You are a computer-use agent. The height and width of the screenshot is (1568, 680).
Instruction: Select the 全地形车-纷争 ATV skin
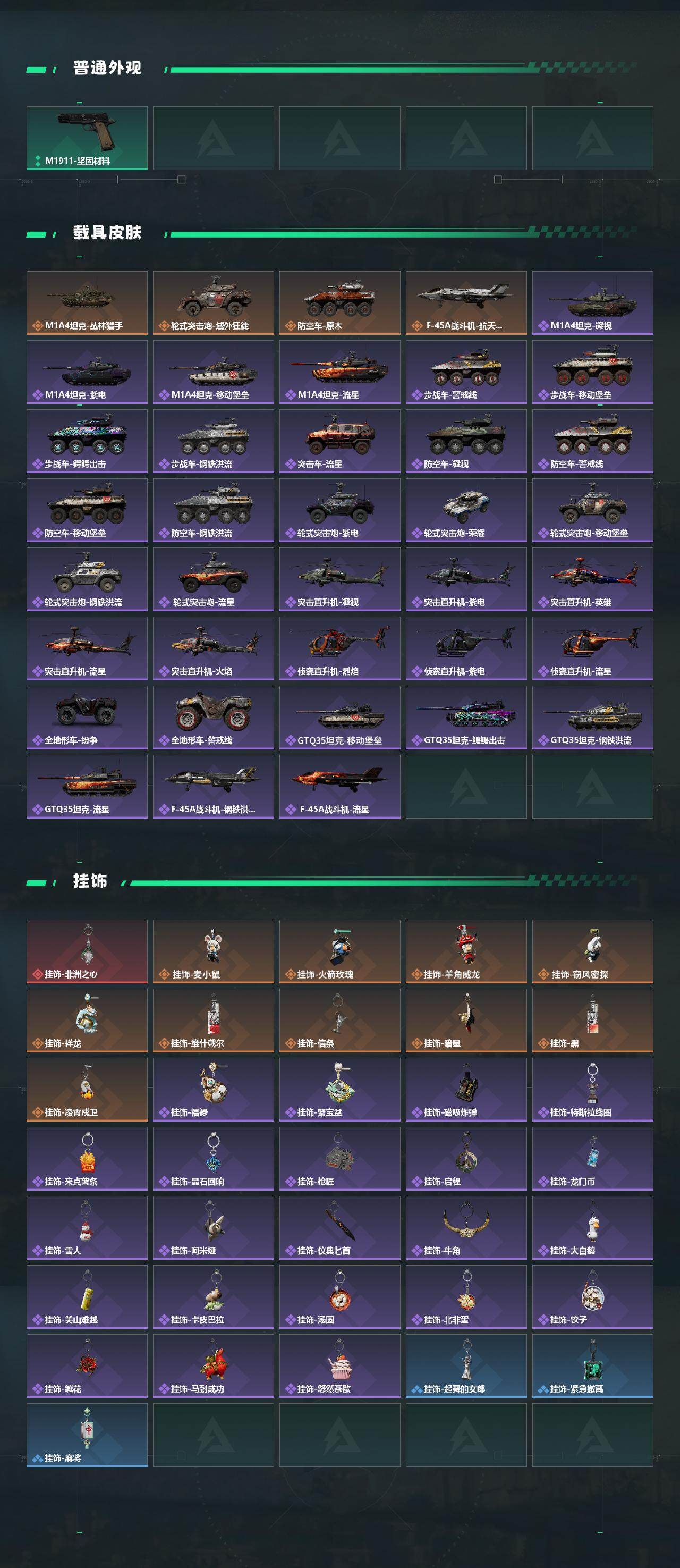87,717
